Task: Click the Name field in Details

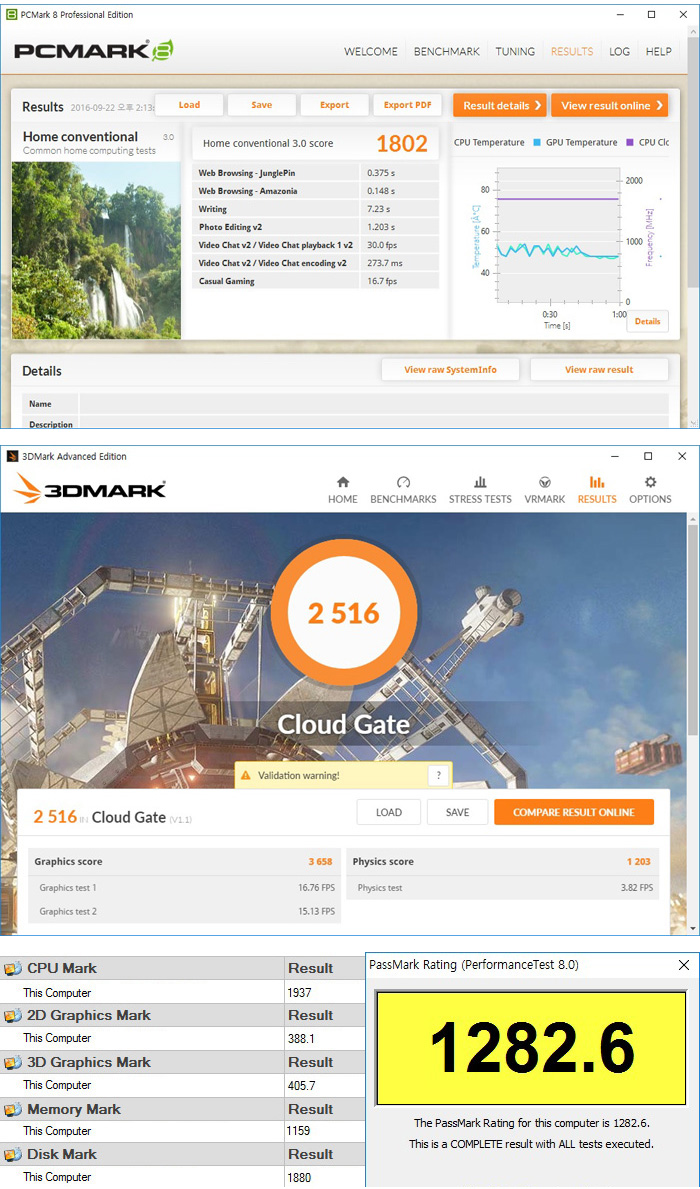Action: click(374, 403)
